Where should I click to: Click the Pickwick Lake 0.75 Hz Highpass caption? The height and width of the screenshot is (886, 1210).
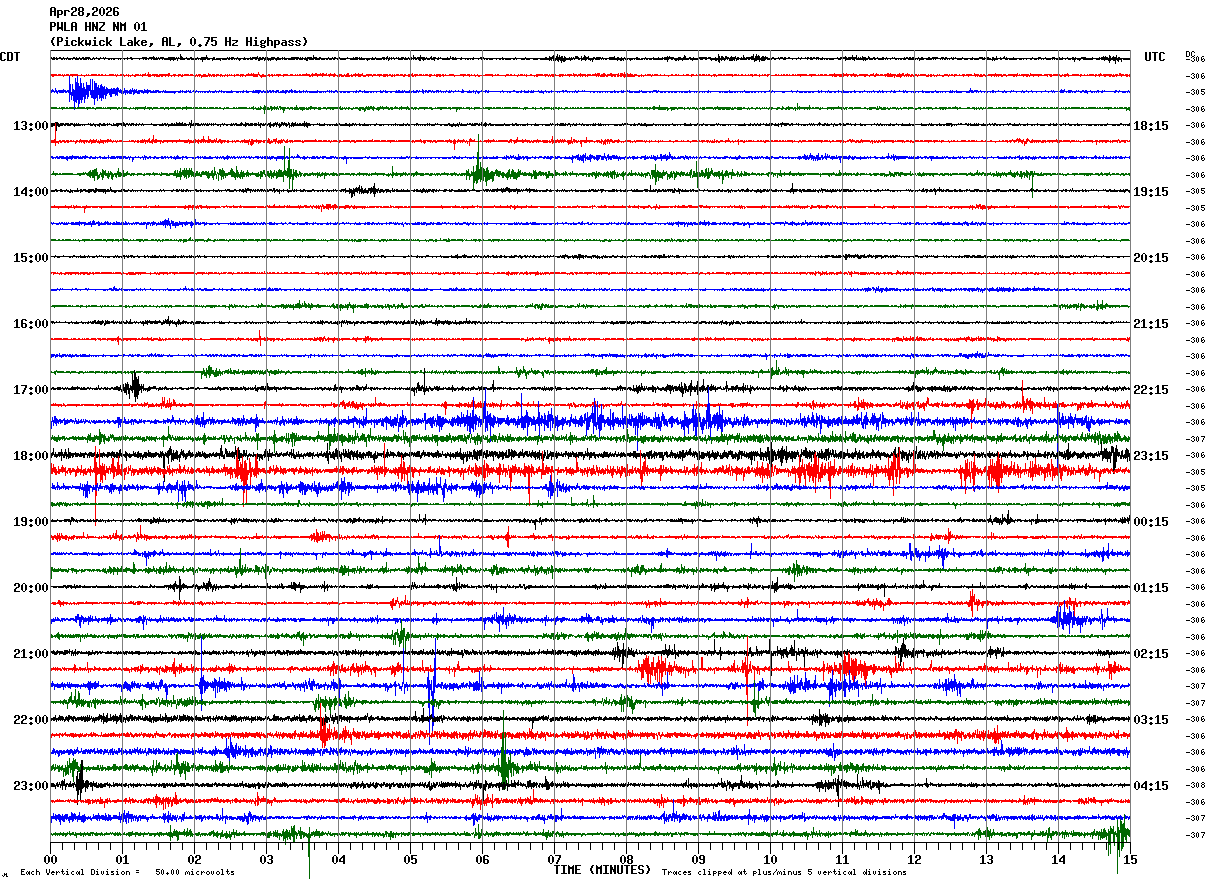(179, 42)
